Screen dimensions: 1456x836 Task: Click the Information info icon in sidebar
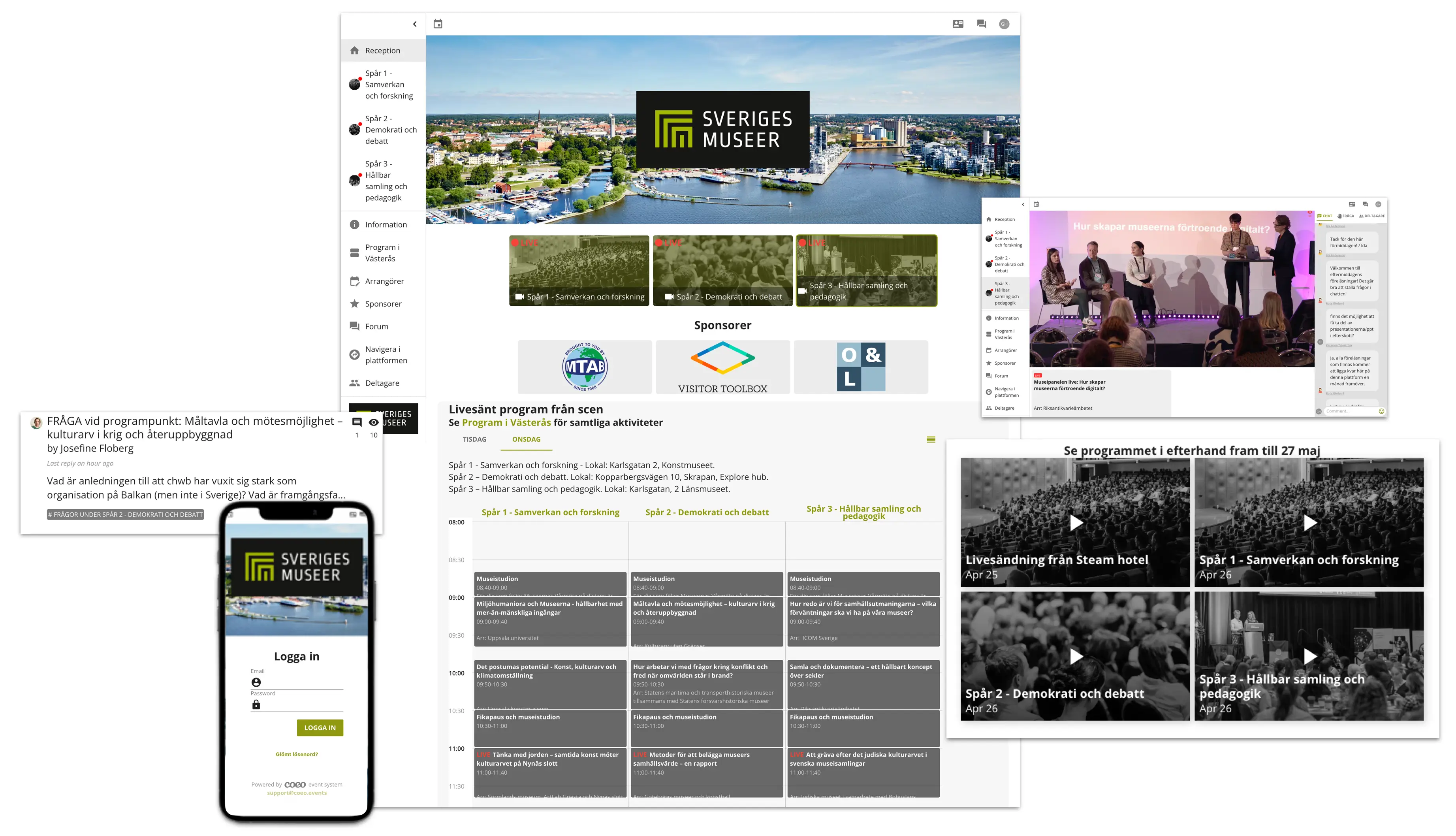click(x=355, y=224)
